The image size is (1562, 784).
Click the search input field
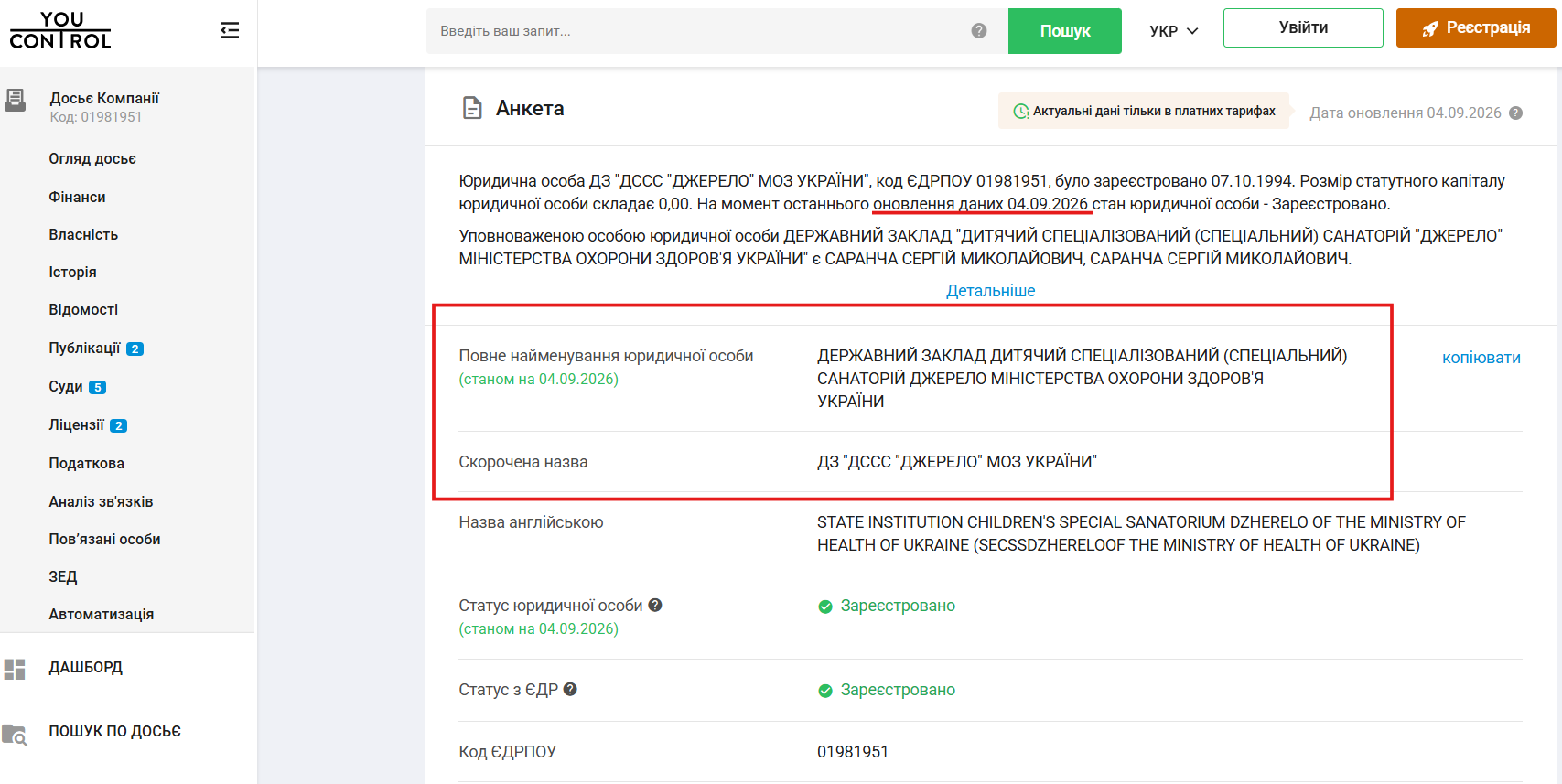tap(717, 31)
